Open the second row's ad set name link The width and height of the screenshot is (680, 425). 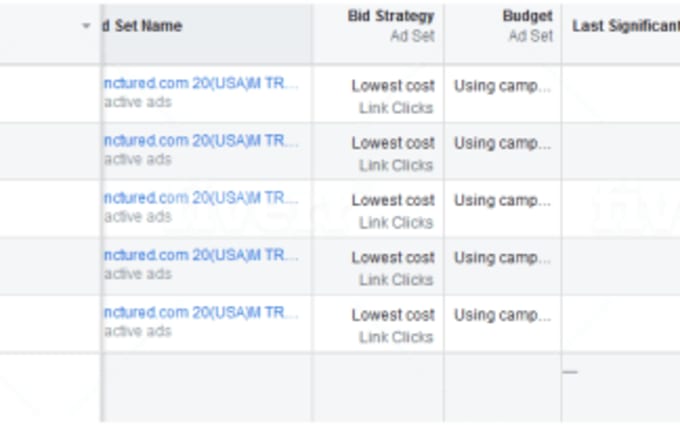click(x=201, y=141)
